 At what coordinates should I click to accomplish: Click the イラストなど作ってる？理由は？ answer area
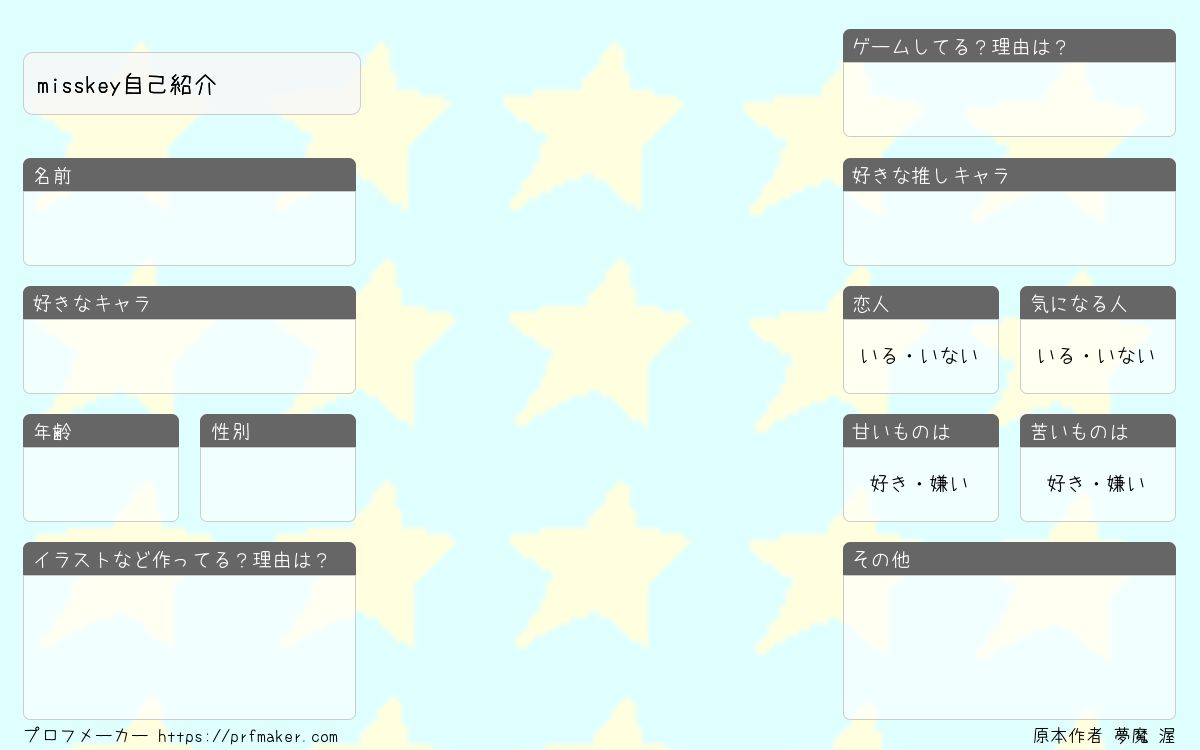click(x=190, y=647)
